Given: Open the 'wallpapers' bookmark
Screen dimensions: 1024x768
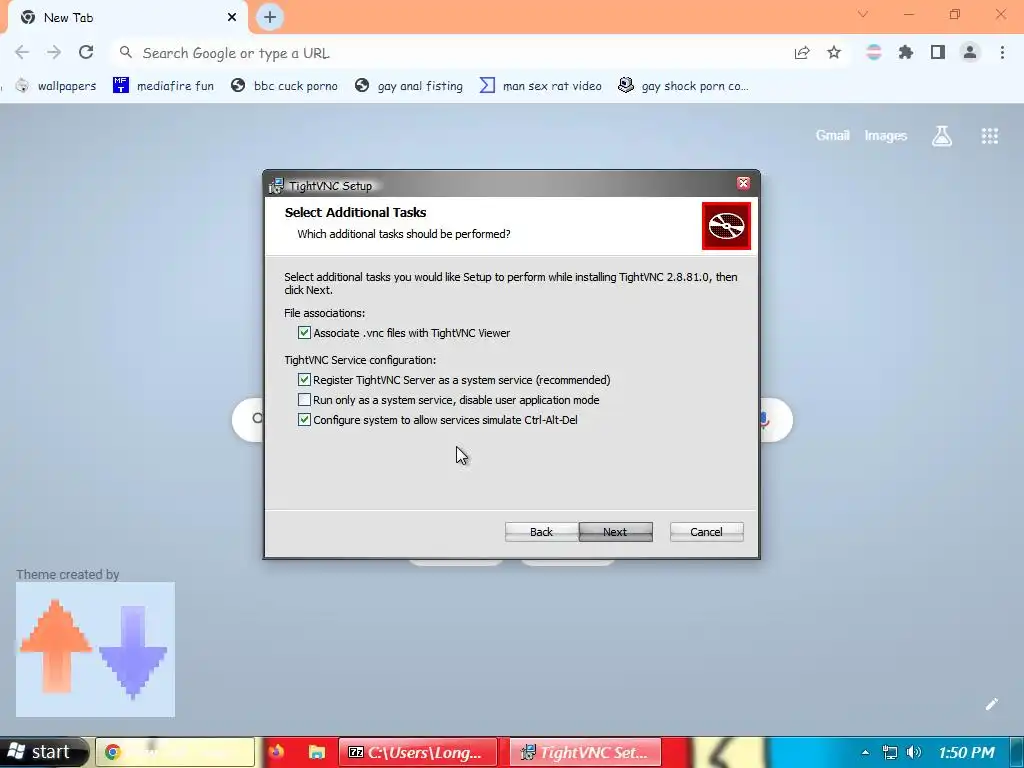Looking at the screenshot, I should [56, 86].
